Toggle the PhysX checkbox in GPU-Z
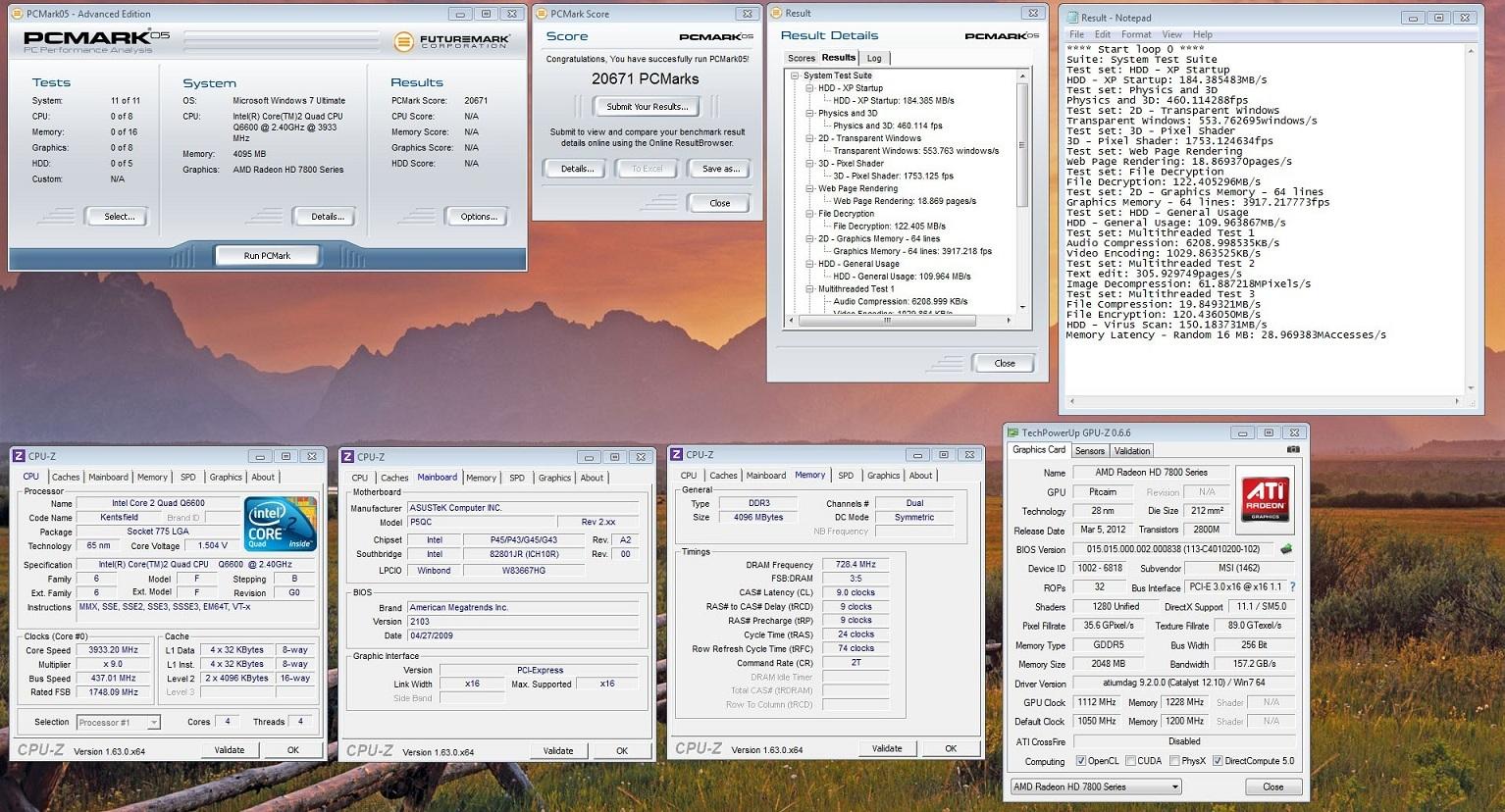The width and height of the screenshot is (1505, 812). click(x=1174, y=761)
